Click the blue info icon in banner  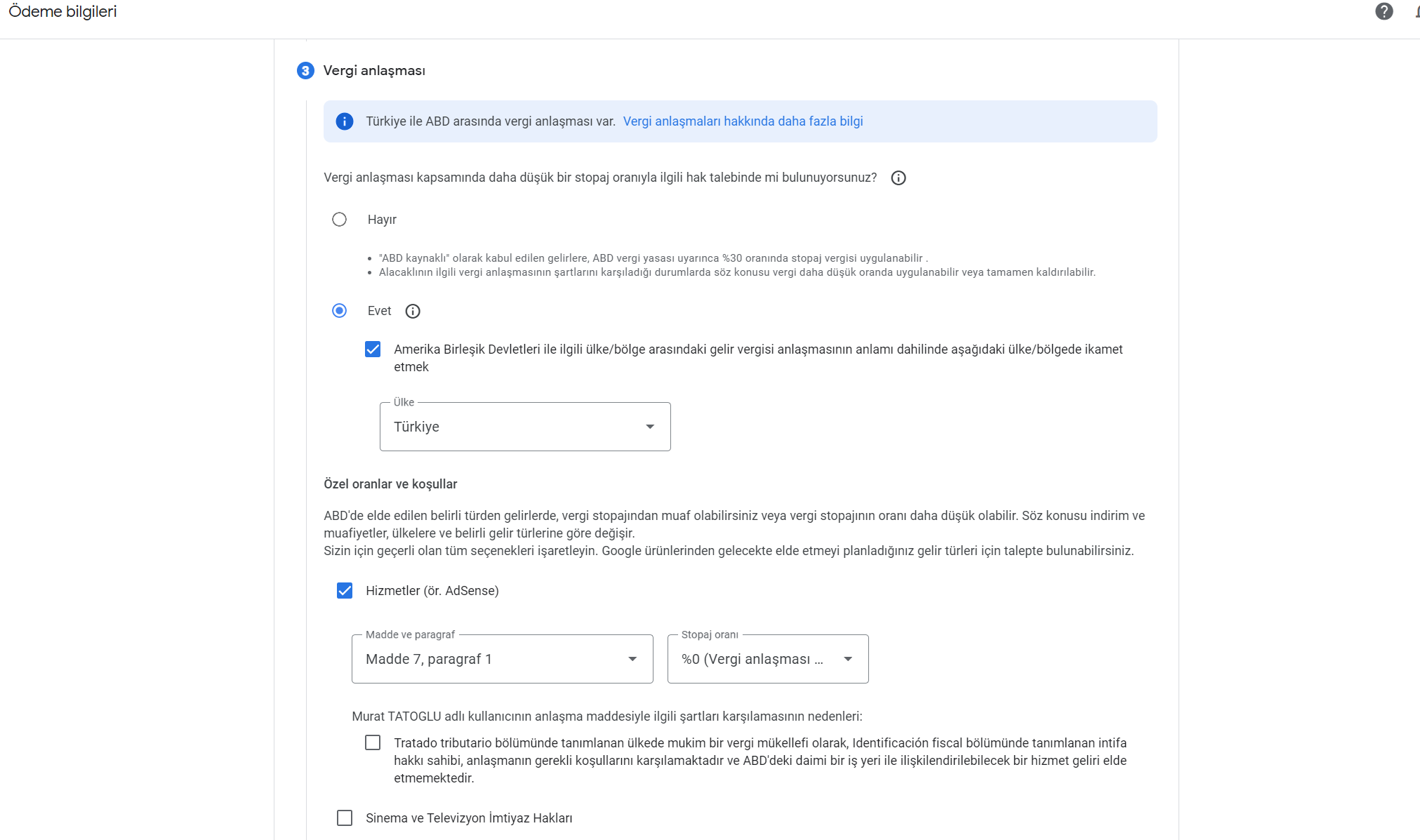(345, 121)
